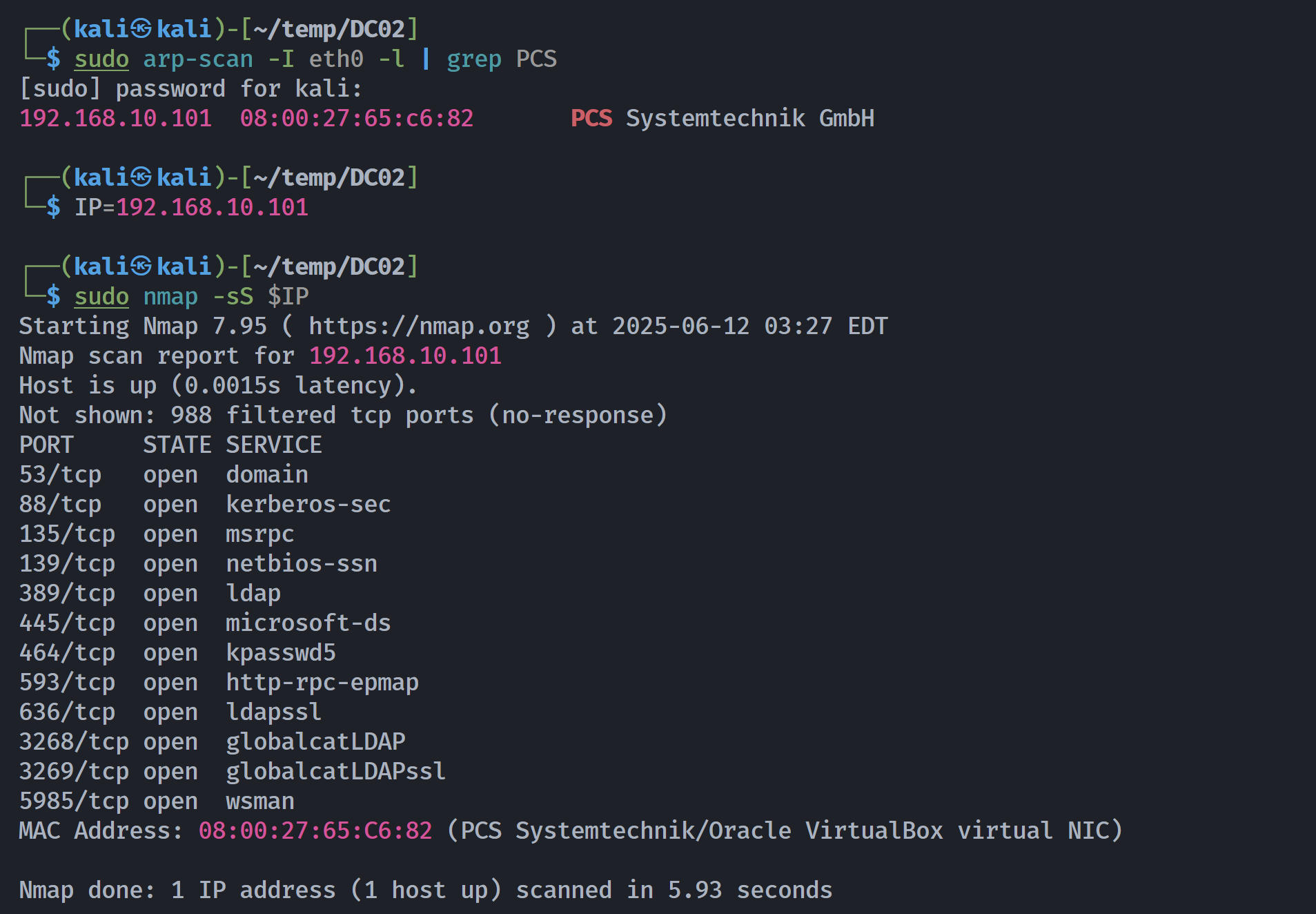Click the IP address in arp-scan output
Screen dimensions: 1316x914
tap(115, 118)
